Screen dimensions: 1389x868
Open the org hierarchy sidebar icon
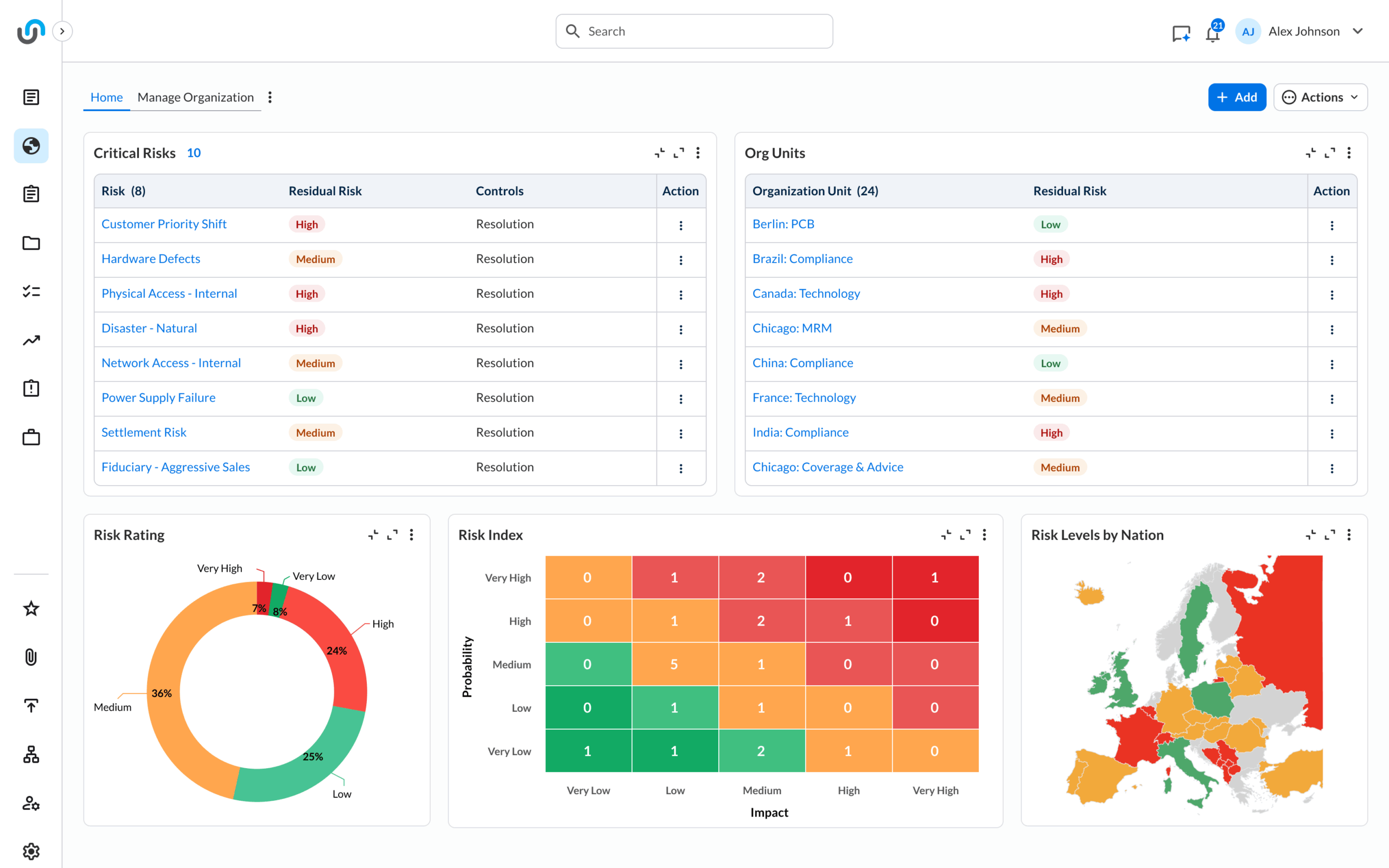pyautogui.click(x=31, y=754)
